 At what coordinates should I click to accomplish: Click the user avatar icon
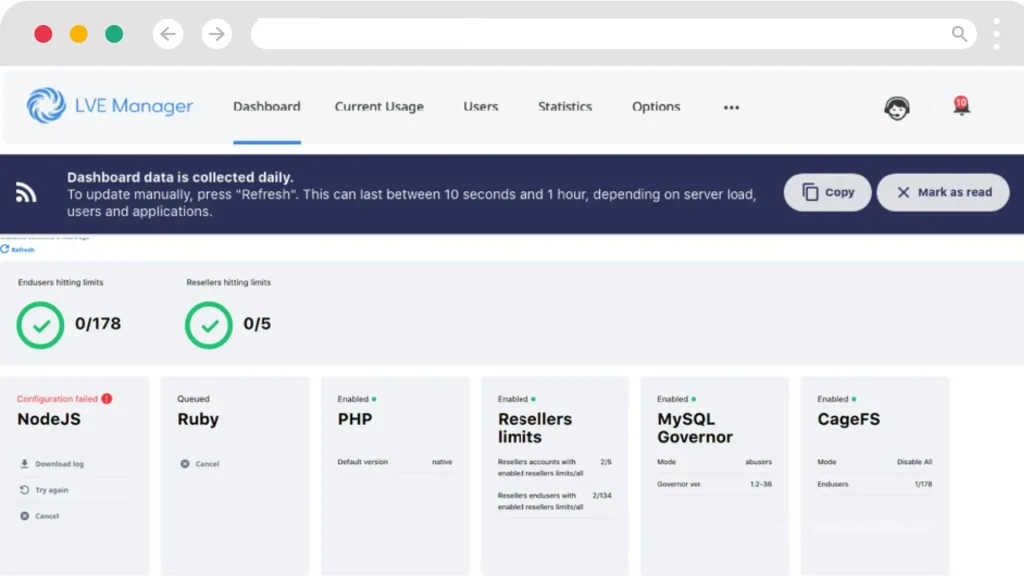897,108
